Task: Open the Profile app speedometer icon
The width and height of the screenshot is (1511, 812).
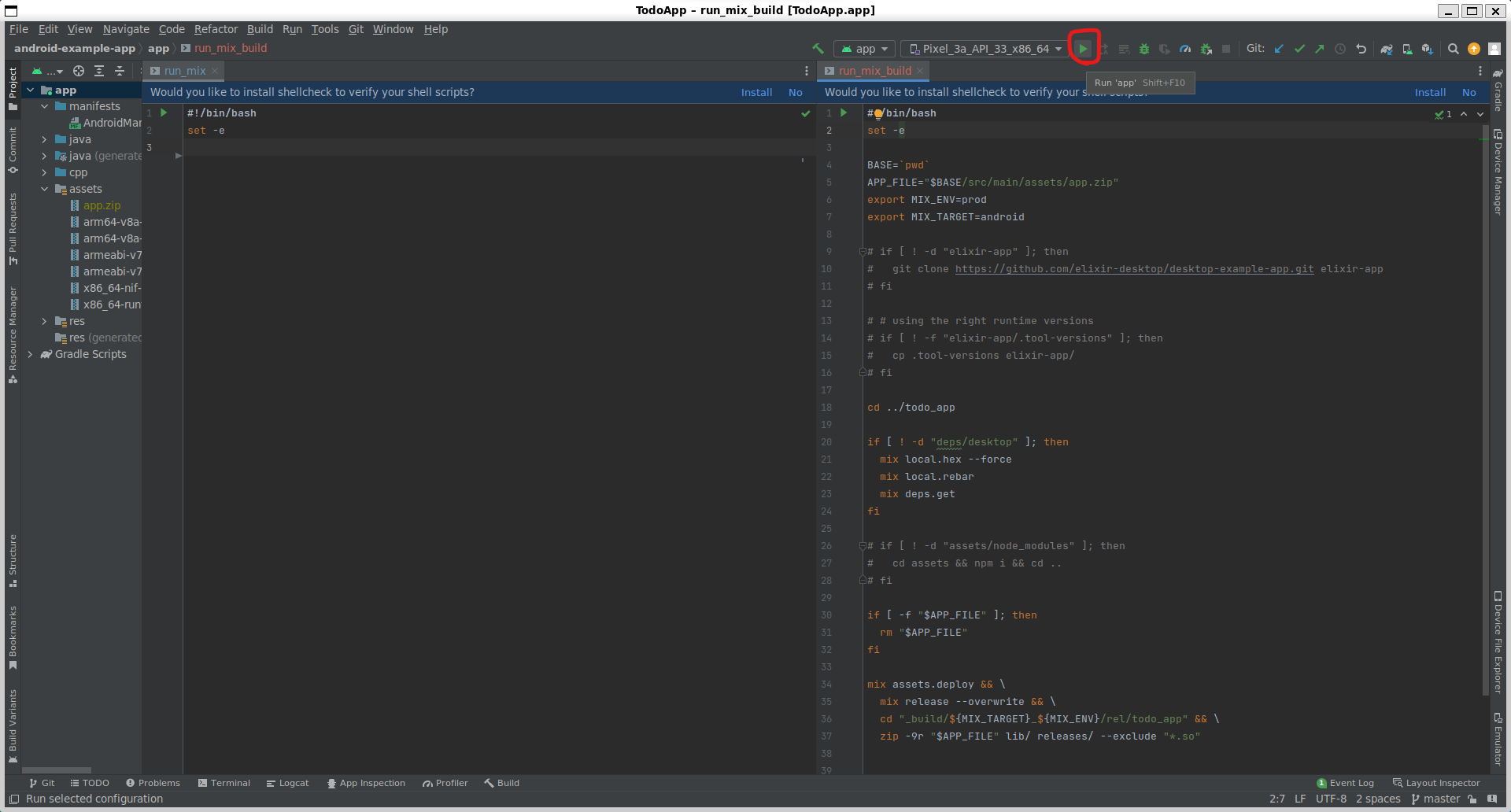Action: 1185,49
